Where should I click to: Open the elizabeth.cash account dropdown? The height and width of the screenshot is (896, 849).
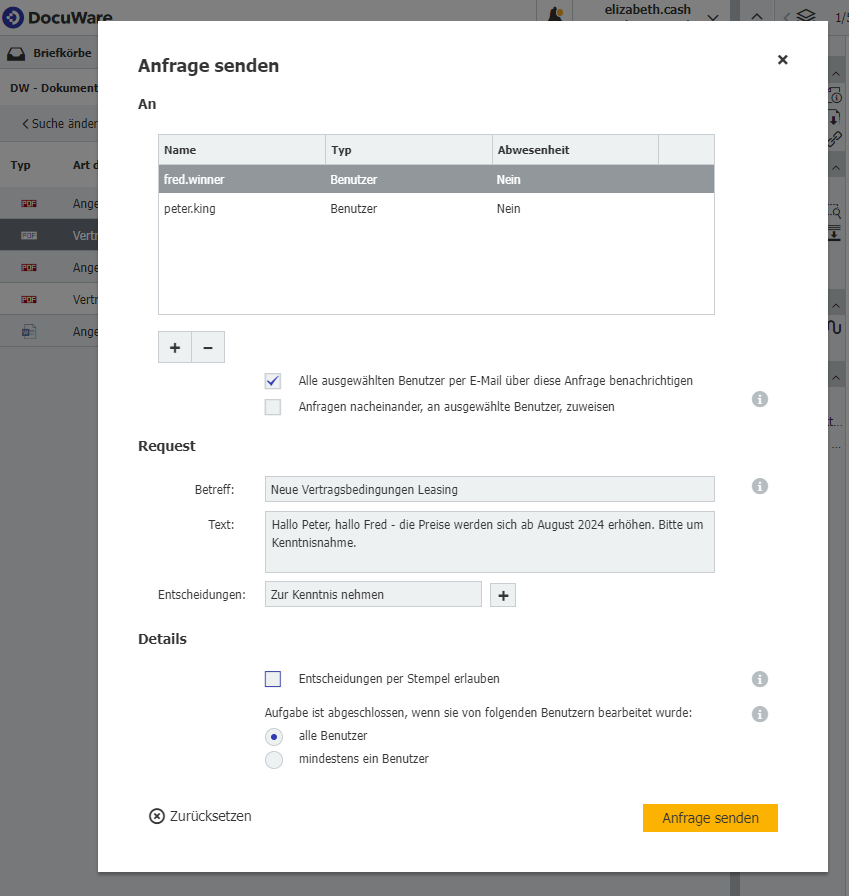712,18
